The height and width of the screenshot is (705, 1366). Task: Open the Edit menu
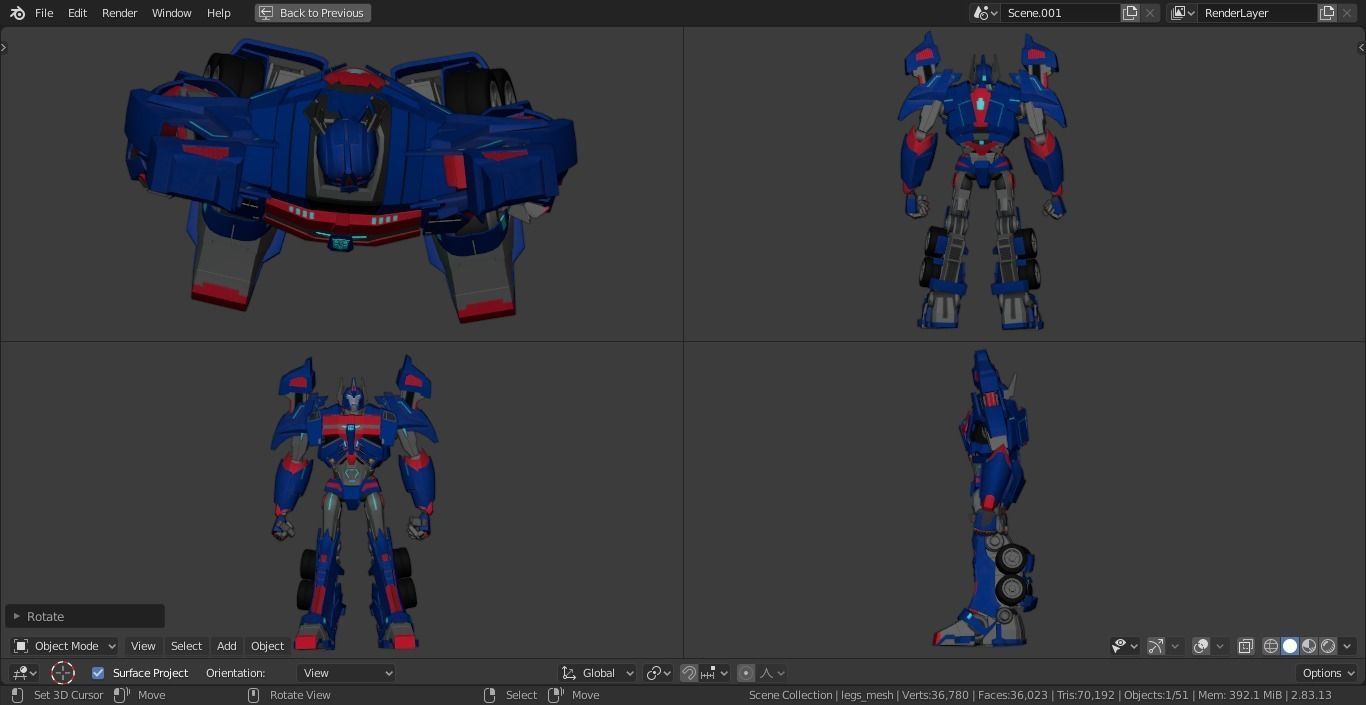[x=77, y=13]
